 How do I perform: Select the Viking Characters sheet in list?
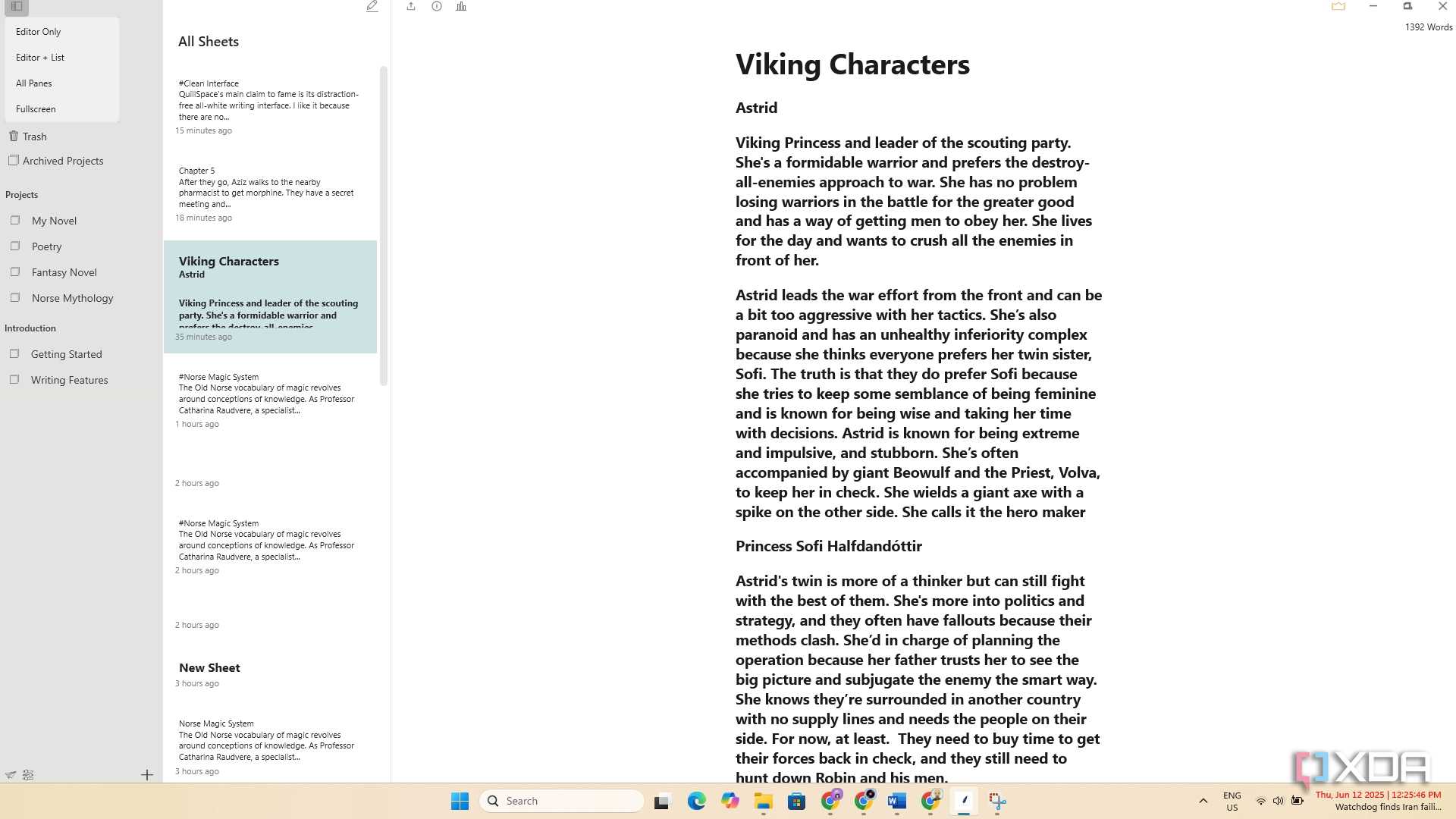(270, 297)
